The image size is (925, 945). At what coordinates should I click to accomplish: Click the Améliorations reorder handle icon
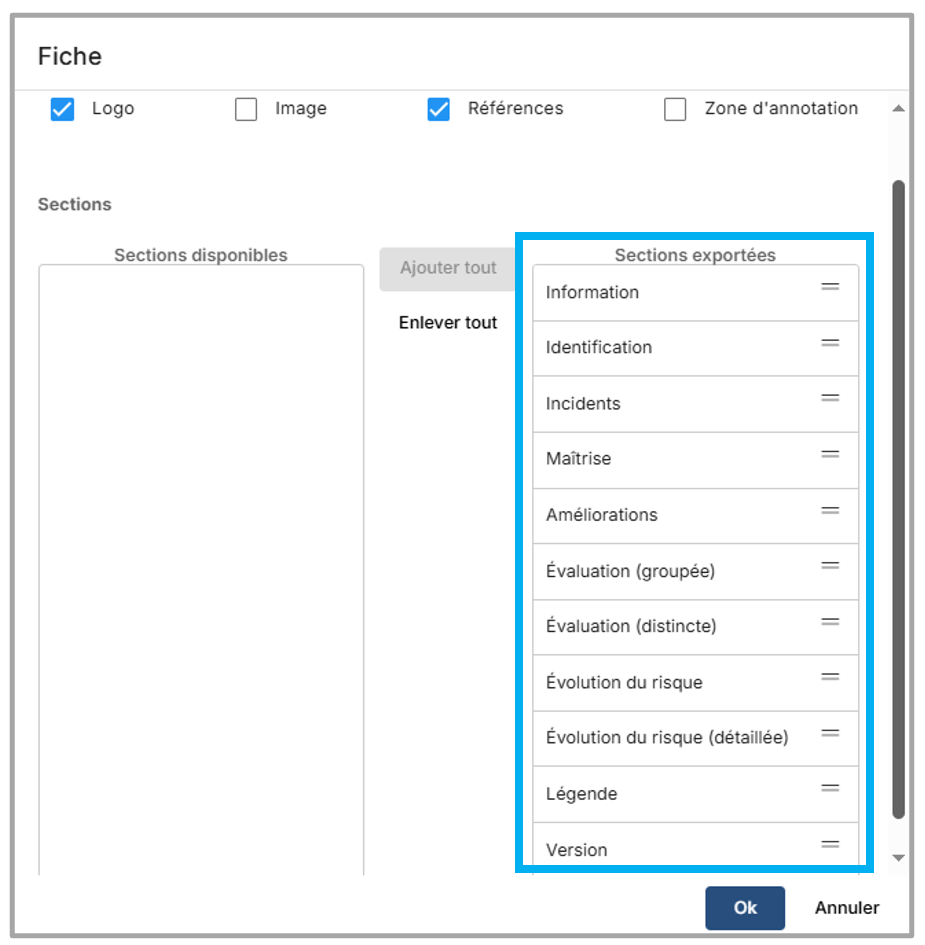[830, 510]
